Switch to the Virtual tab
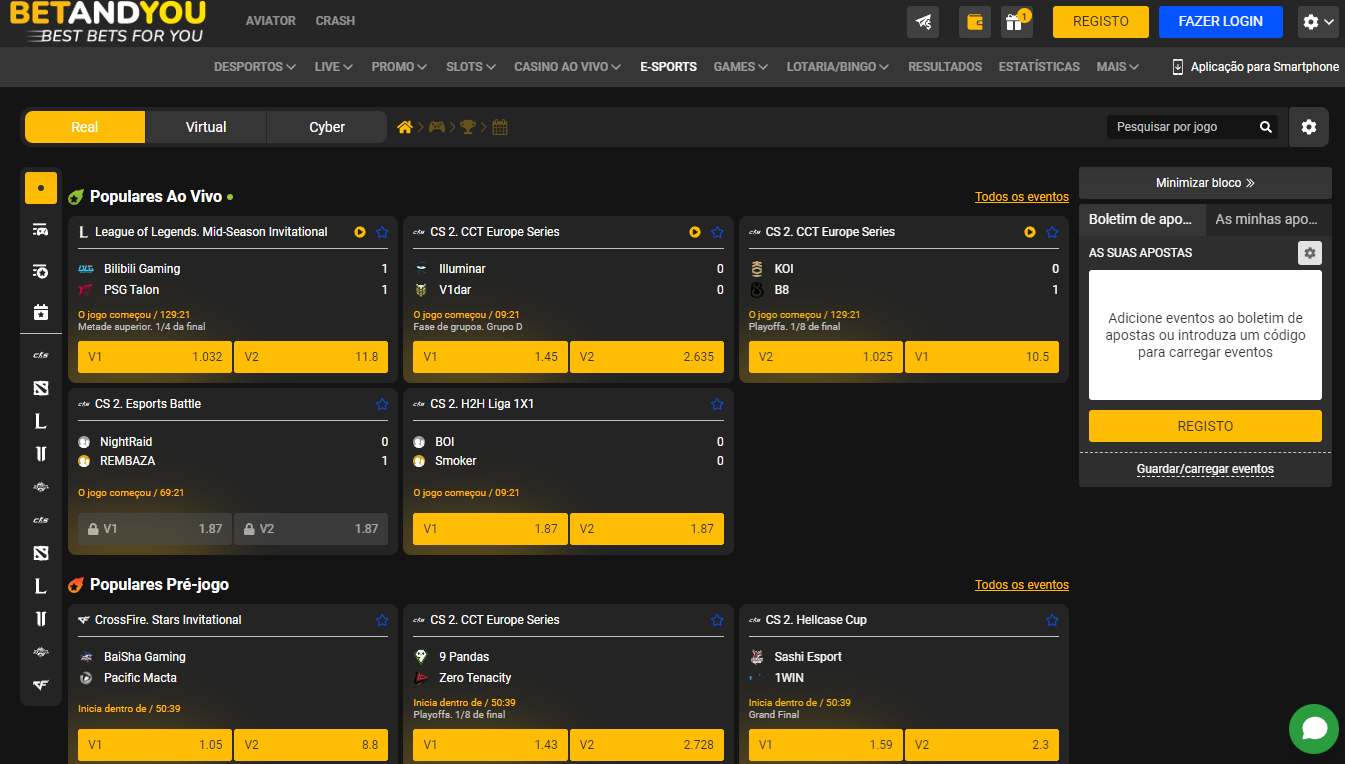The height and width of the screenshot is (764, 1345). (206, 127)
